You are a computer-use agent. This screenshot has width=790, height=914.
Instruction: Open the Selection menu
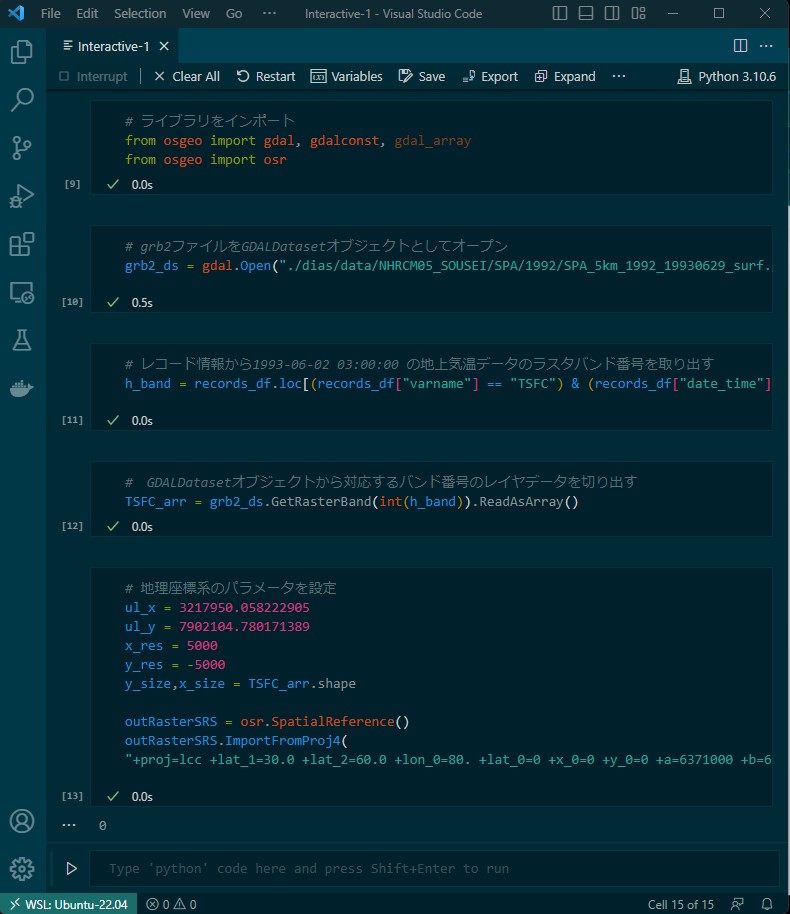(140, 13)
